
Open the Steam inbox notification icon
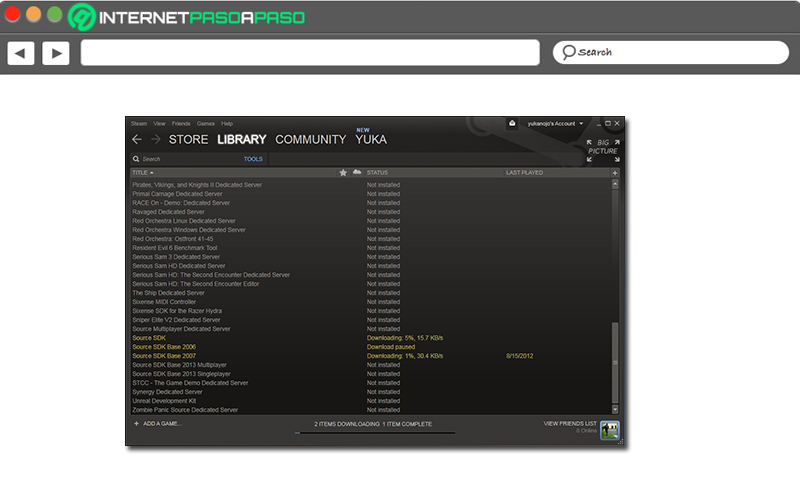(x=512, y=123)
